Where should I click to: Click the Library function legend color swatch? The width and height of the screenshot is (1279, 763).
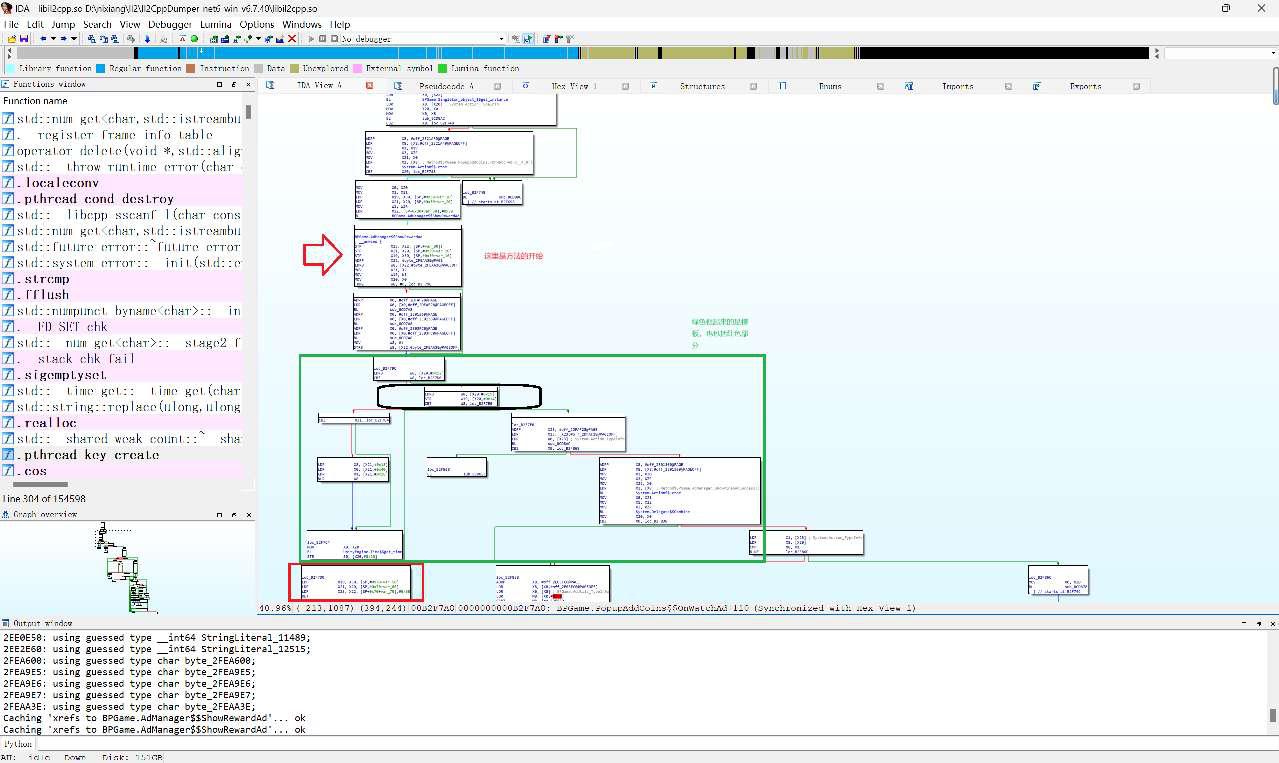click(11, 69)
